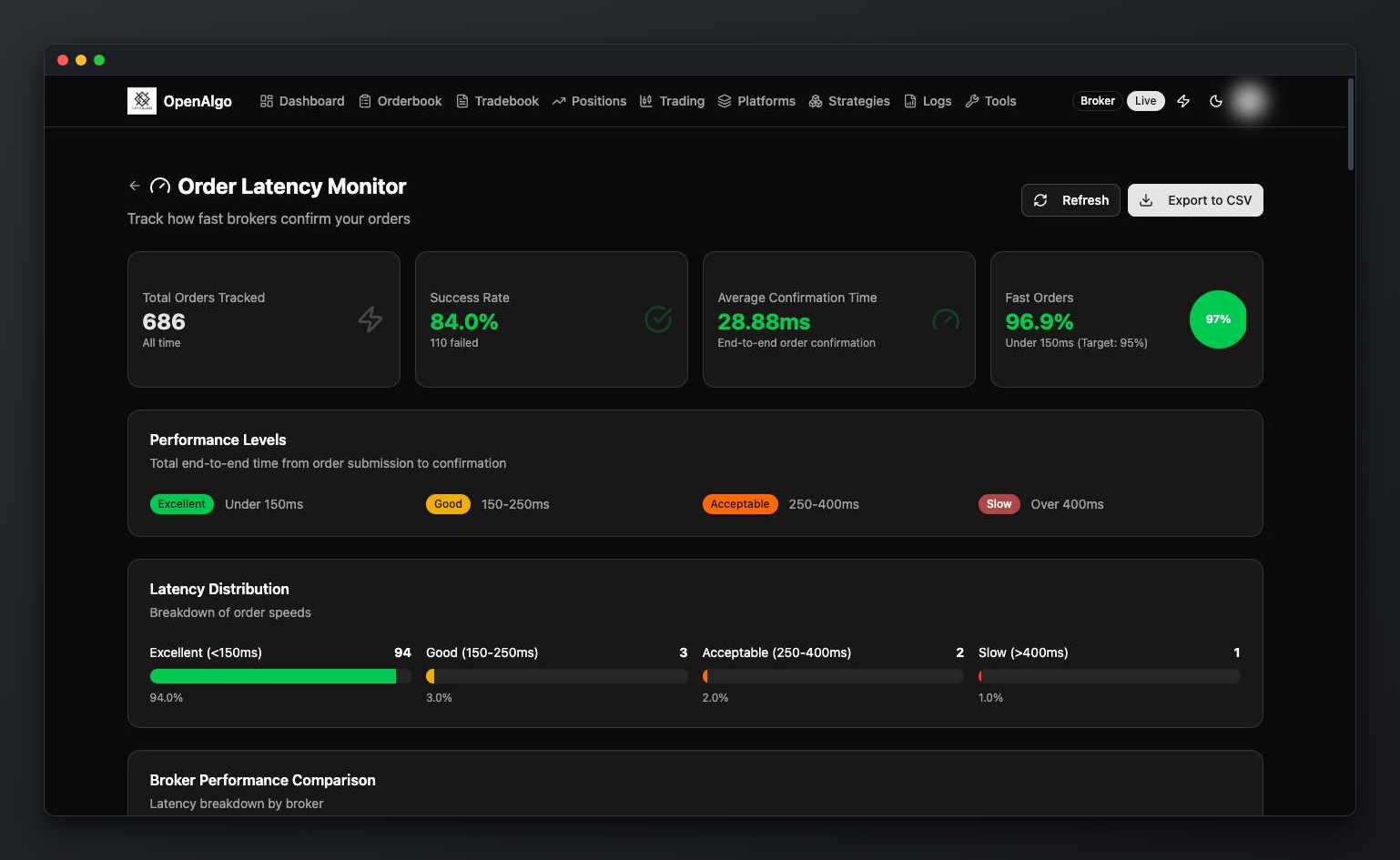Click the Acceptable (250-400ms) progress bar
The height and width of the screenshot is (860, 1400).
833,676
